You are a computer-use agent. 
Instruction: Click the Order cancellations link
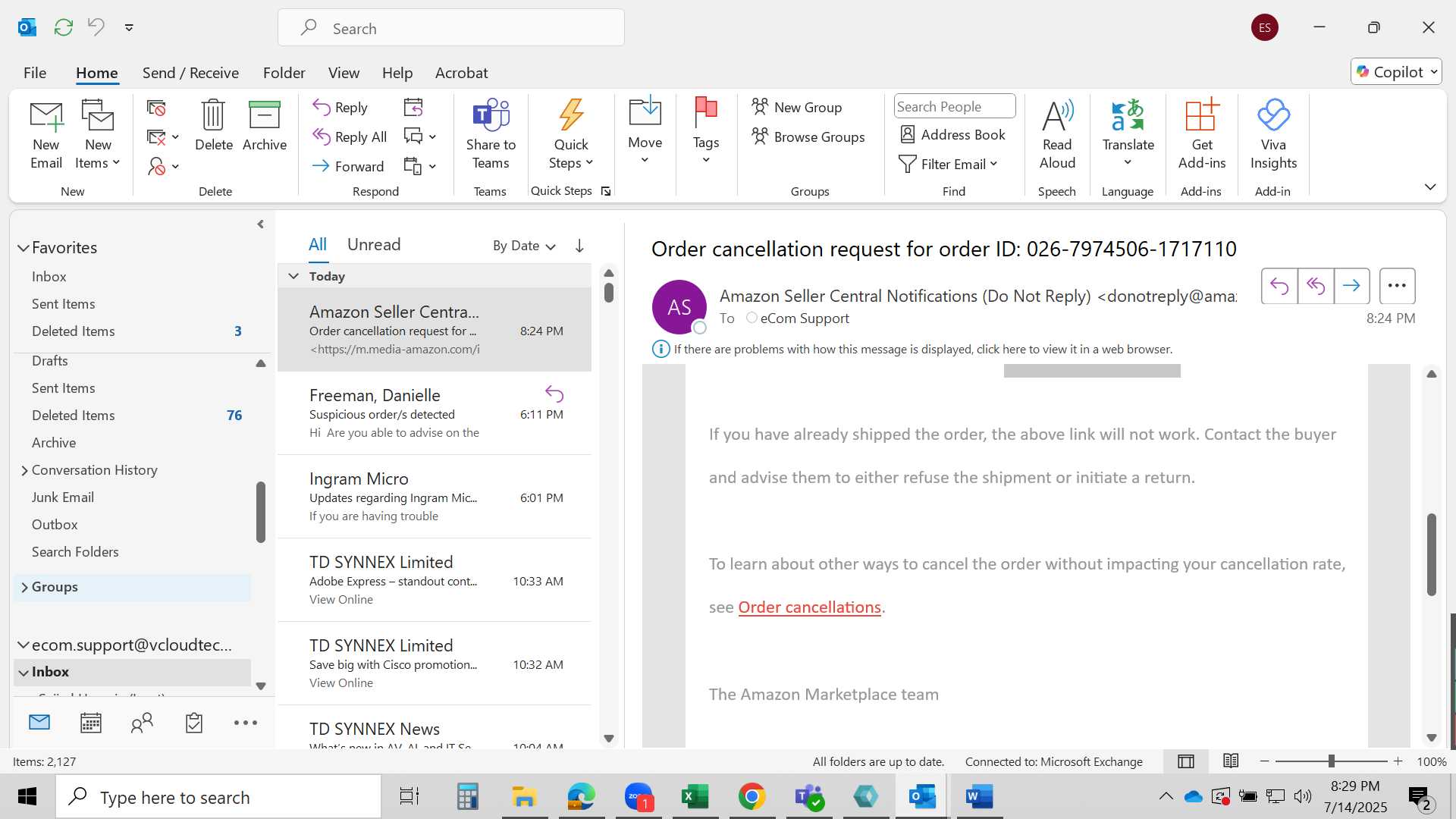pyautogui.click(x=809, y=607)
